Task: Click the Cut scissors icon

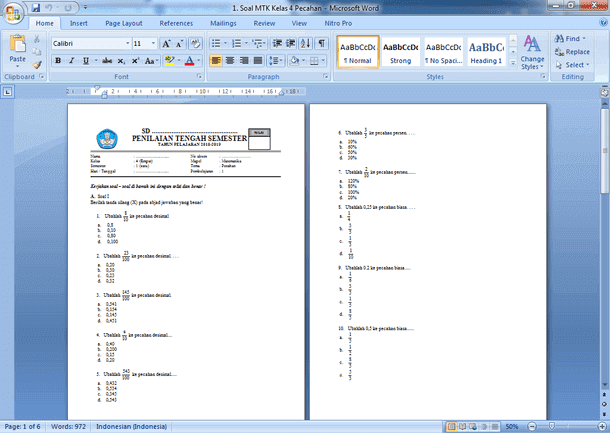Action: tap(37, 39)
